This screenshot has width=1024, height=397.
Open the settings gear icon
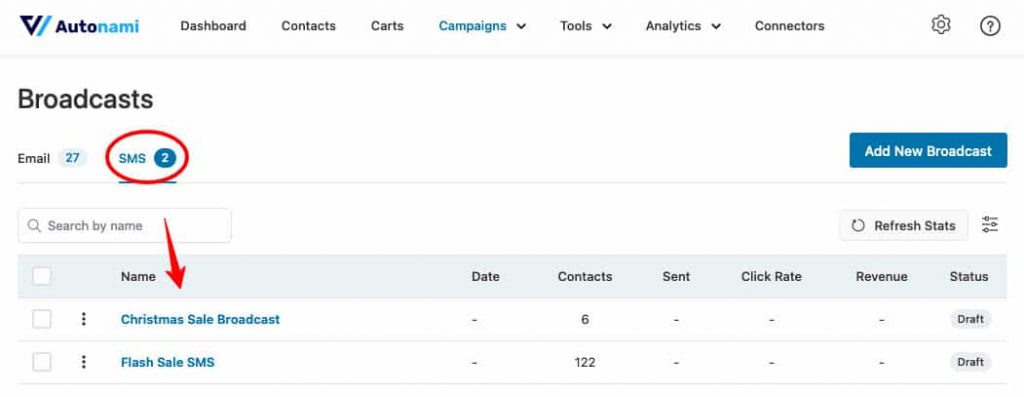(x=940, y=25)
